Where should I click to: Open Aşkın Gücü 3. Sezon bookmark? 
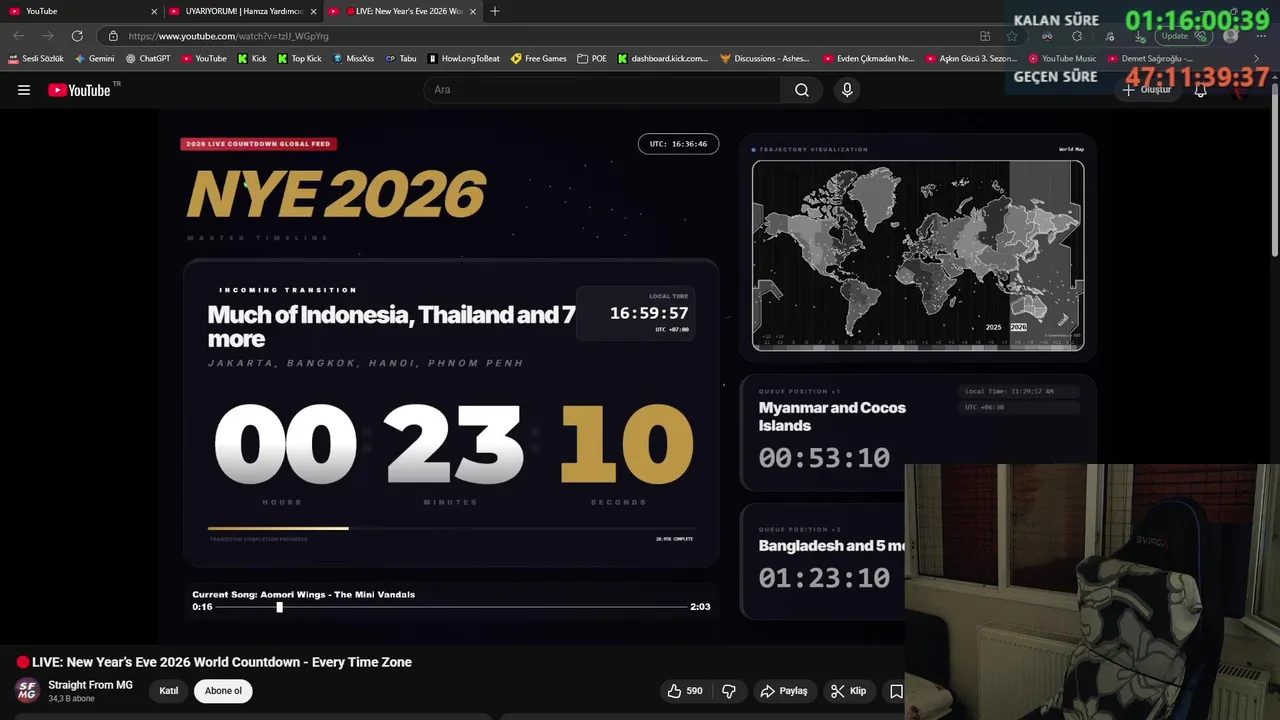(x=971, y=59)
